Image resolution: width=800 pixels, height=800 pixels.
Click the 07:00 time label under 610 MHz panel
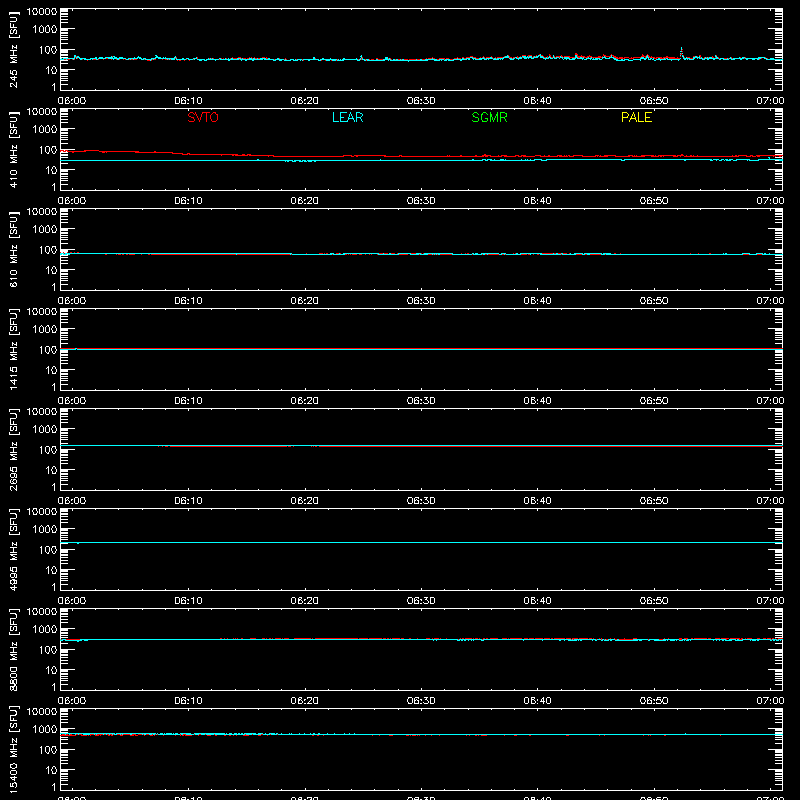[770, 301]
